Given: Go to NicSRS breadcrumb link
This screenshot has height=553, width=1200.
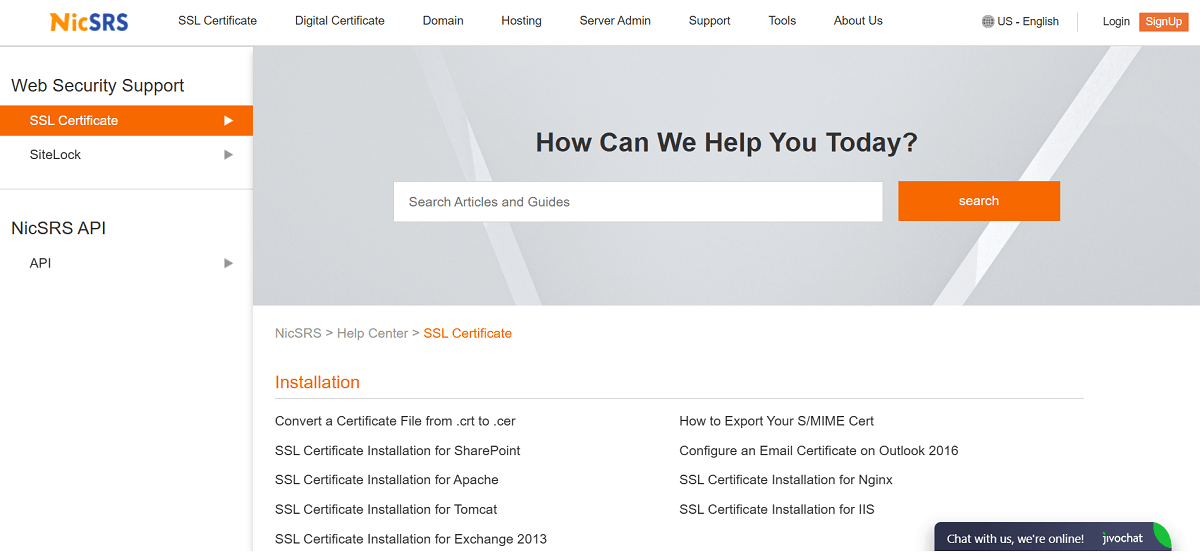Looking at the screenshot, I should point(298,334).
